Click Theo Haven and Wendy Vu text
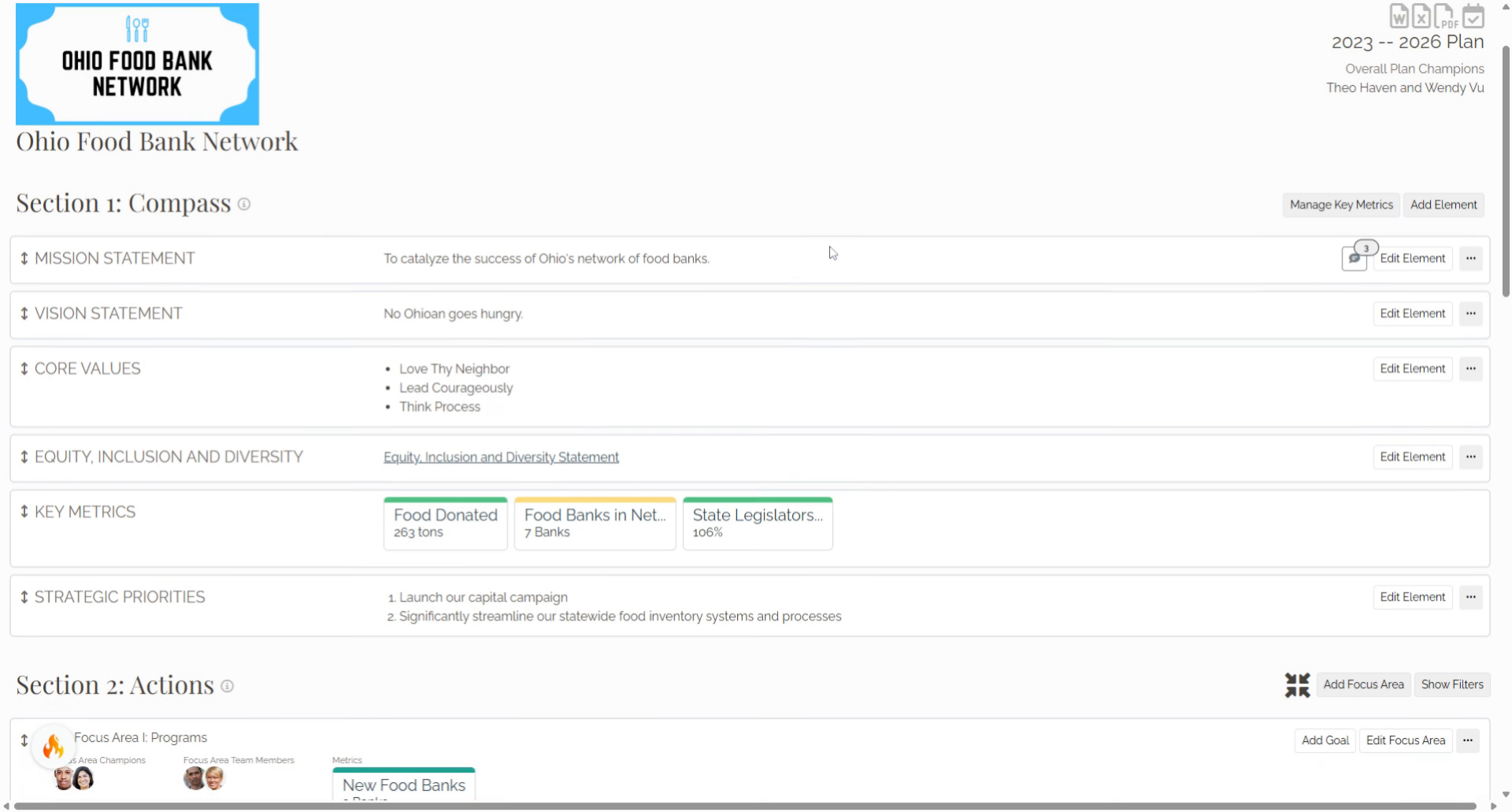The width and height of the screenshot is (1512, 812). (x=1405, y=87)
